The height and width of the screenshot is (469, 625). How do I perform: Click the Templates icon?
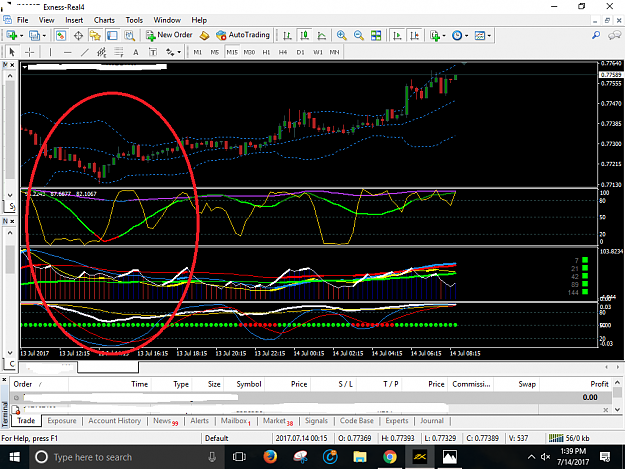[x=480, y=35]
